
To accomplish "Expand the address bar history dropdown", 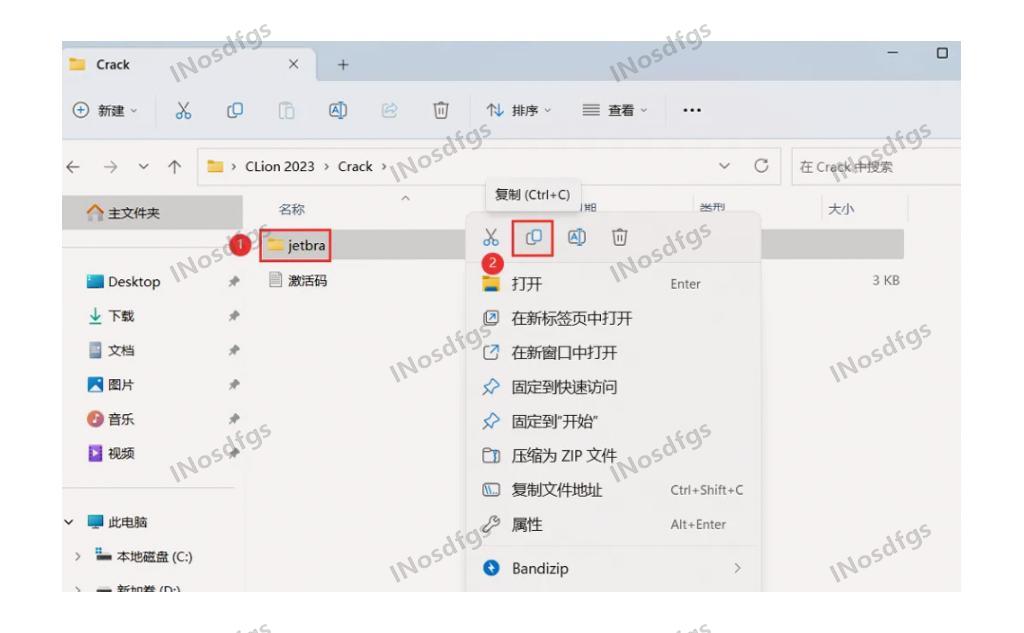I will click(x=724, y=166).
